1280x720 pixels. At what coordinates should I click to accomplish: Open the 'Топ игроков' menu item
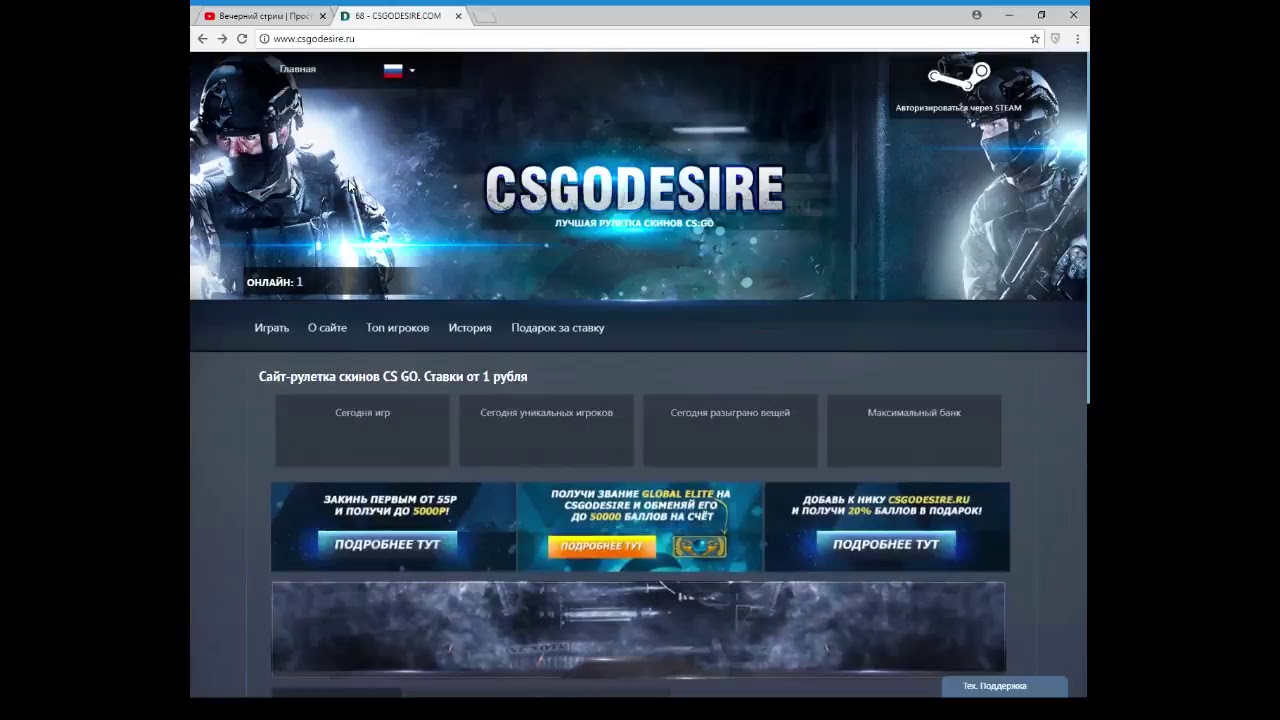(397, 328)
